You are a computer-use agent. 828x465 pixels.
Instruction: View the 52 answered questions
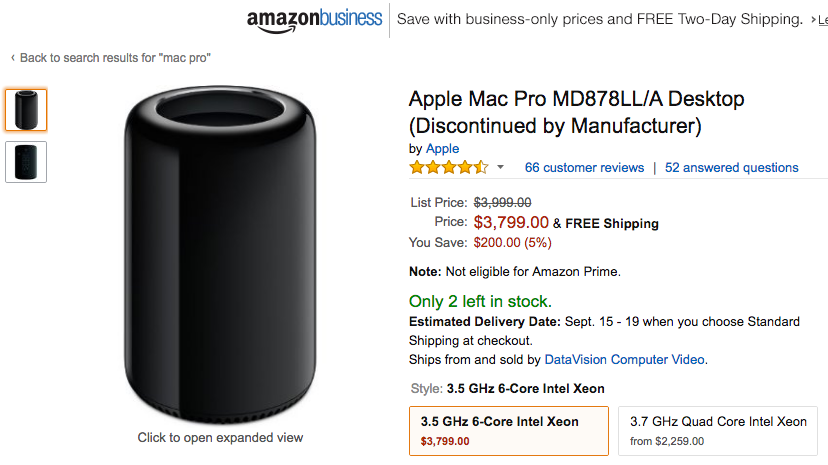click(731, 167)
